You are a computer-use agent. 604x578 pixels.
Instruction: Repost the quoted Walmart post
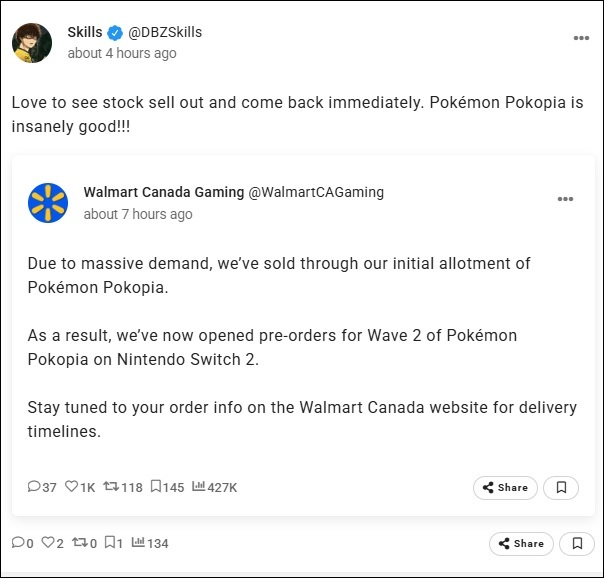(111, 487)
